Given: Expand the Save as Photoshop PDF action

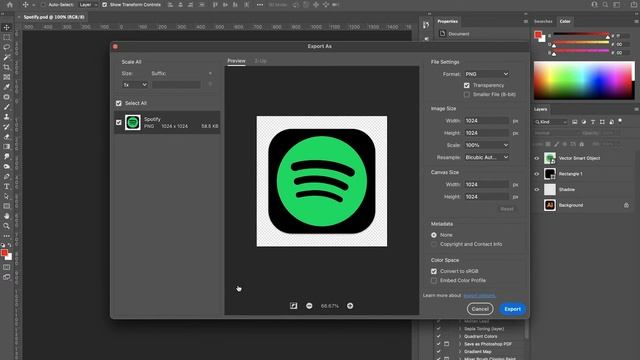Looking at the screenshot, I should tap(460, 344).
